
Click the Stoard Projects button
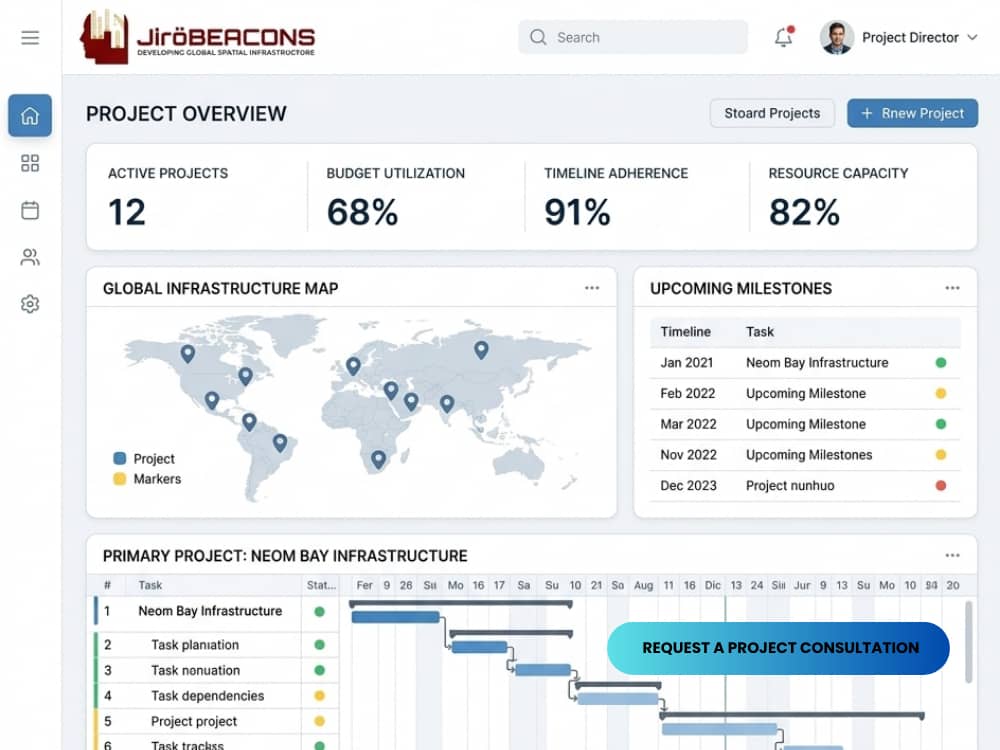(x=772, y=113)
